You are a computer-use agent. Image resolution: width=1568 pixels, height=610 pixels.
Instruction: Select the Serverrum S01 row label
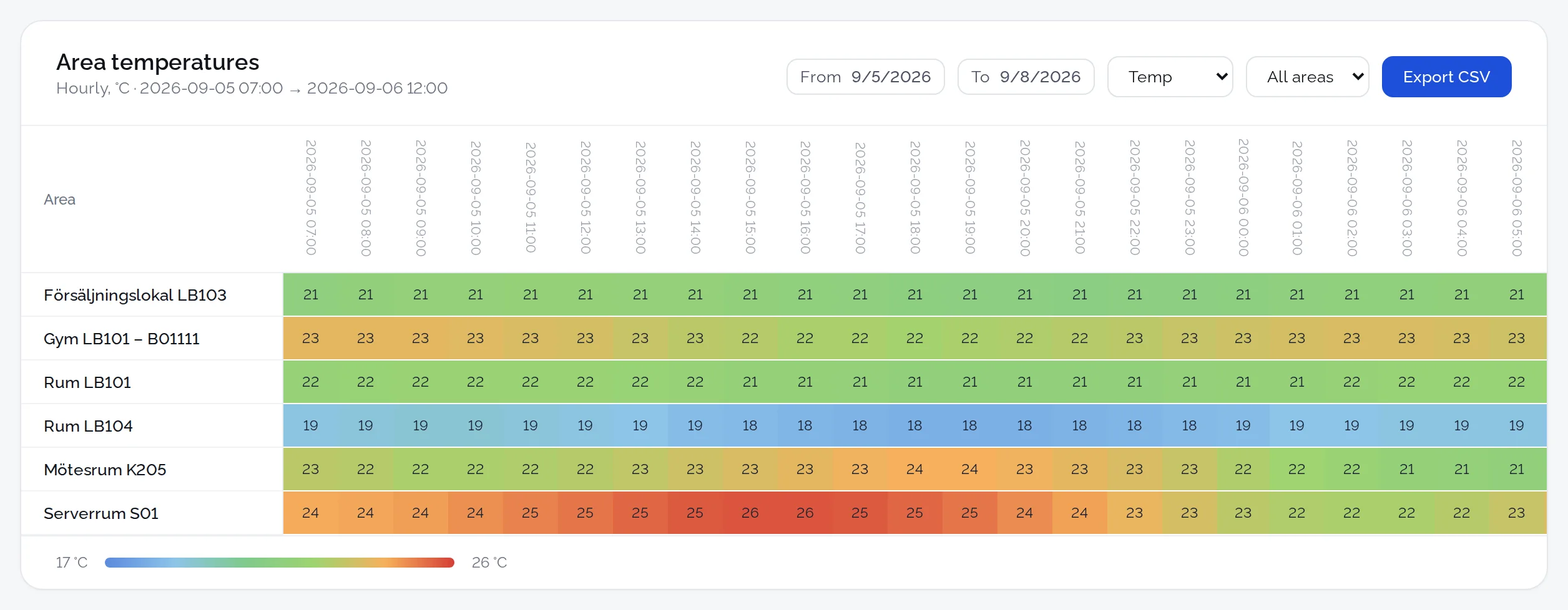click(x=101, y=513)
